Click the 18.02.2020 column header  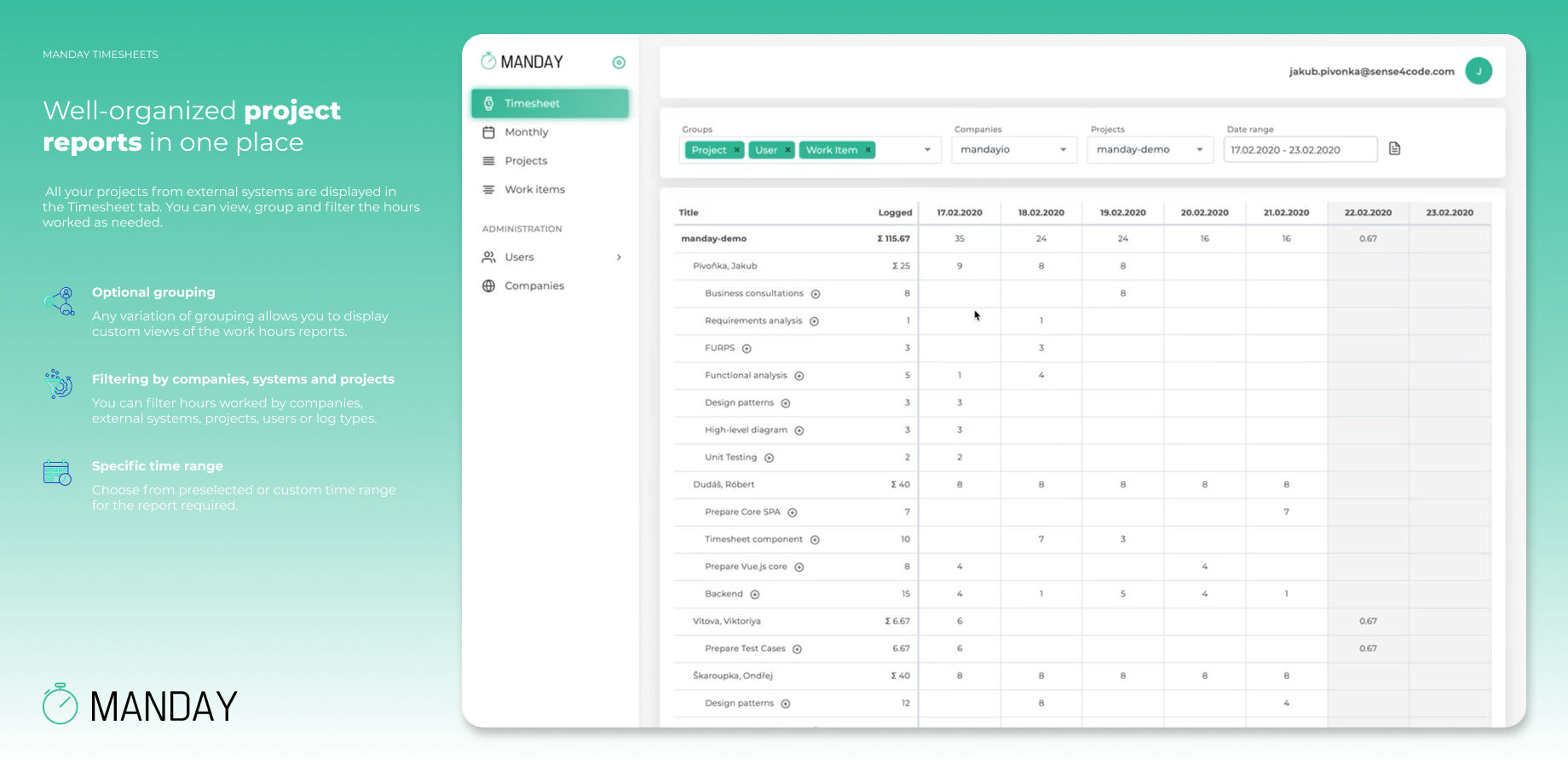[1041, 213]
